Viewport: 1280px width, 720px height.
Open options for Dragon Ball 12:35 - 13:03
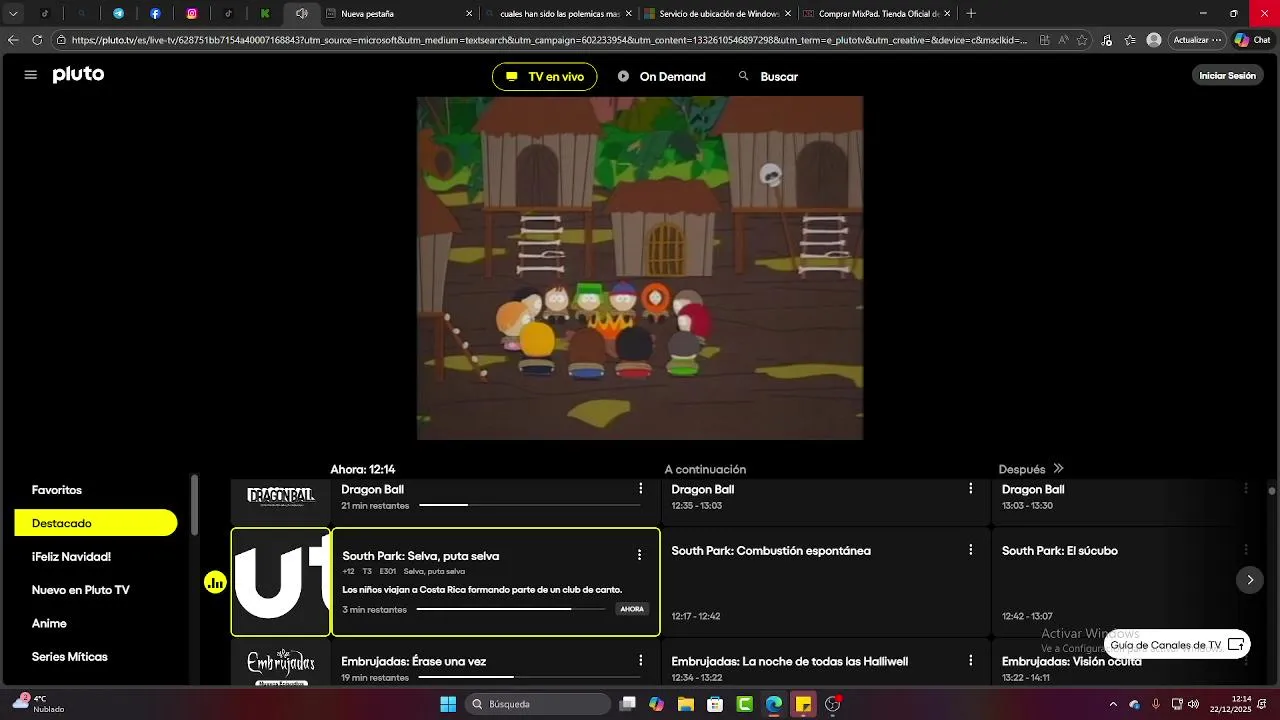(x=970, y=489)
